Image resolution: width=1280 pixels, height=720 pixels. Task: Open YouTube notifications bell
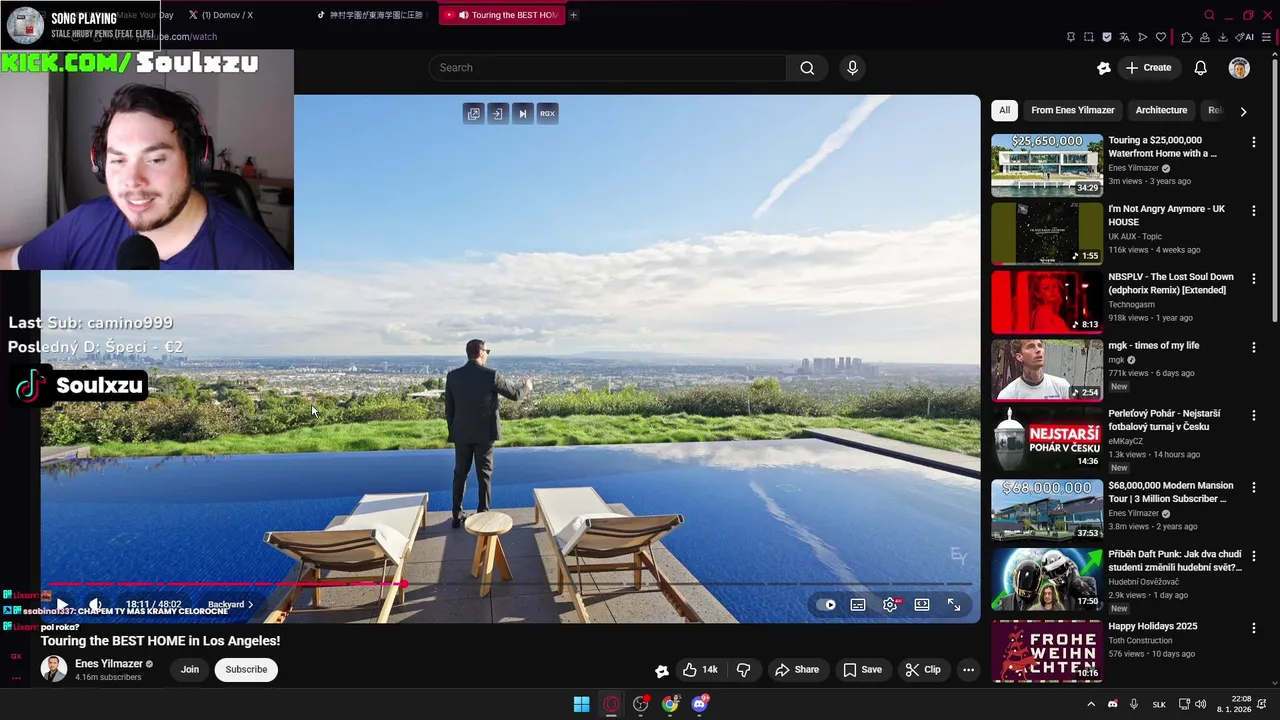pyautogui.click(x=1200, y=68)
